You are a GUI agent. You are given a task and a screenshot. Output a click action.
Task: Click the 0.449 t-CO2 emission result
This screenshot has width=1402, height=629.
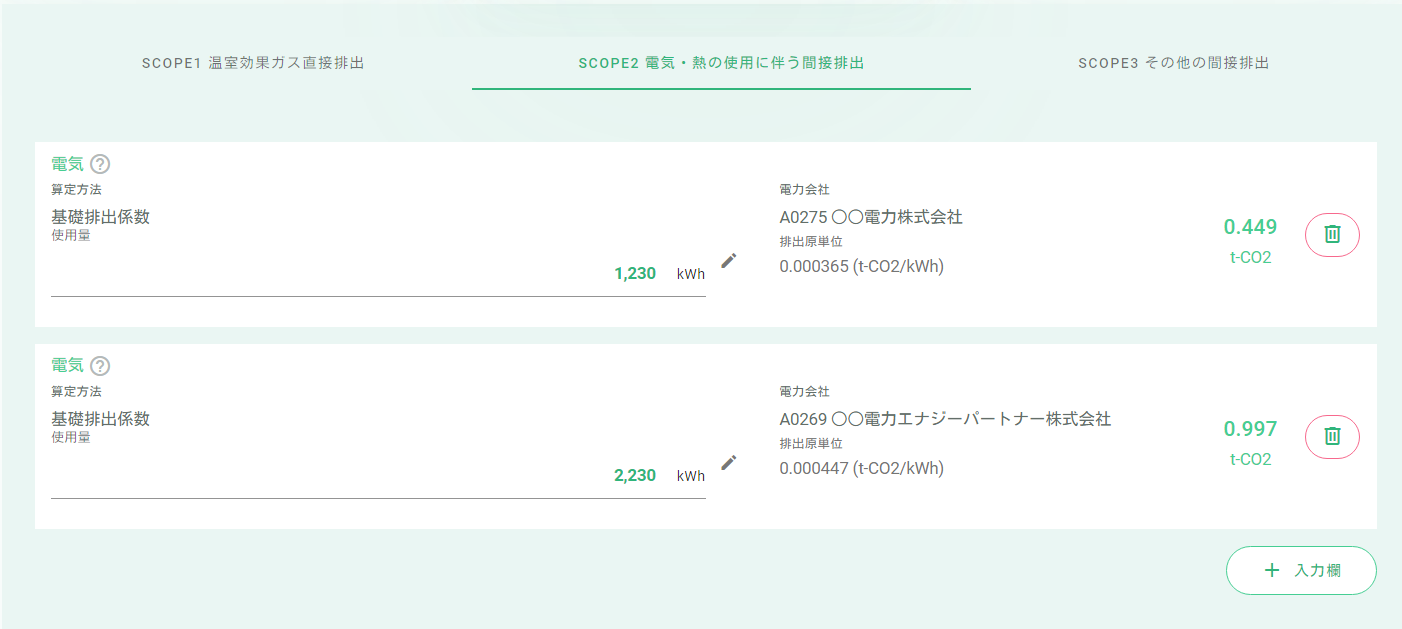(x=1250, y=240)
